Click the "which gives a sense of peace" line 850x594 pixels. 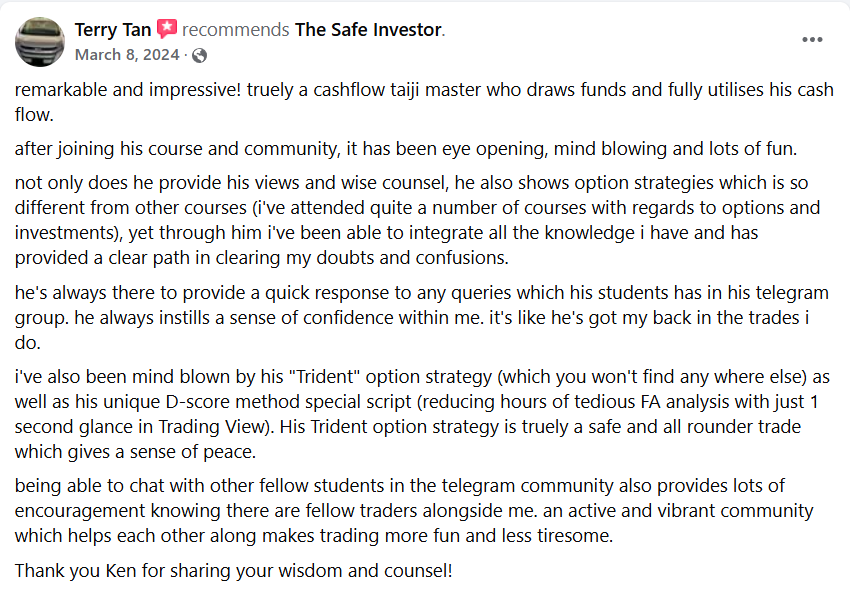click(x=135, y=451)
